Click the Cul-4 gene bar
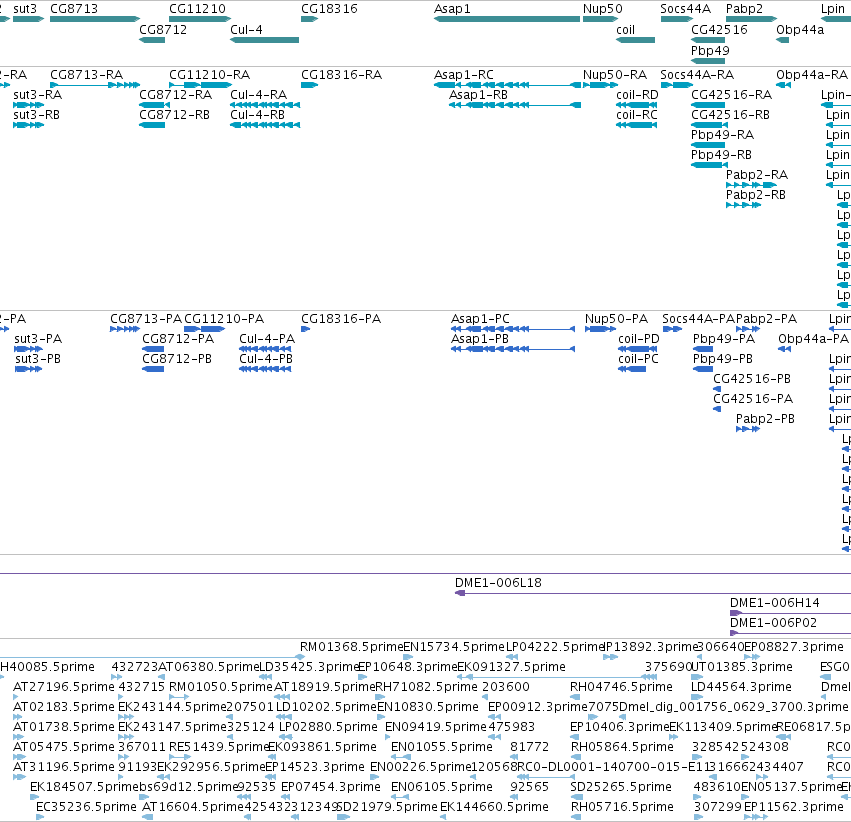 [x=264, y=40]
